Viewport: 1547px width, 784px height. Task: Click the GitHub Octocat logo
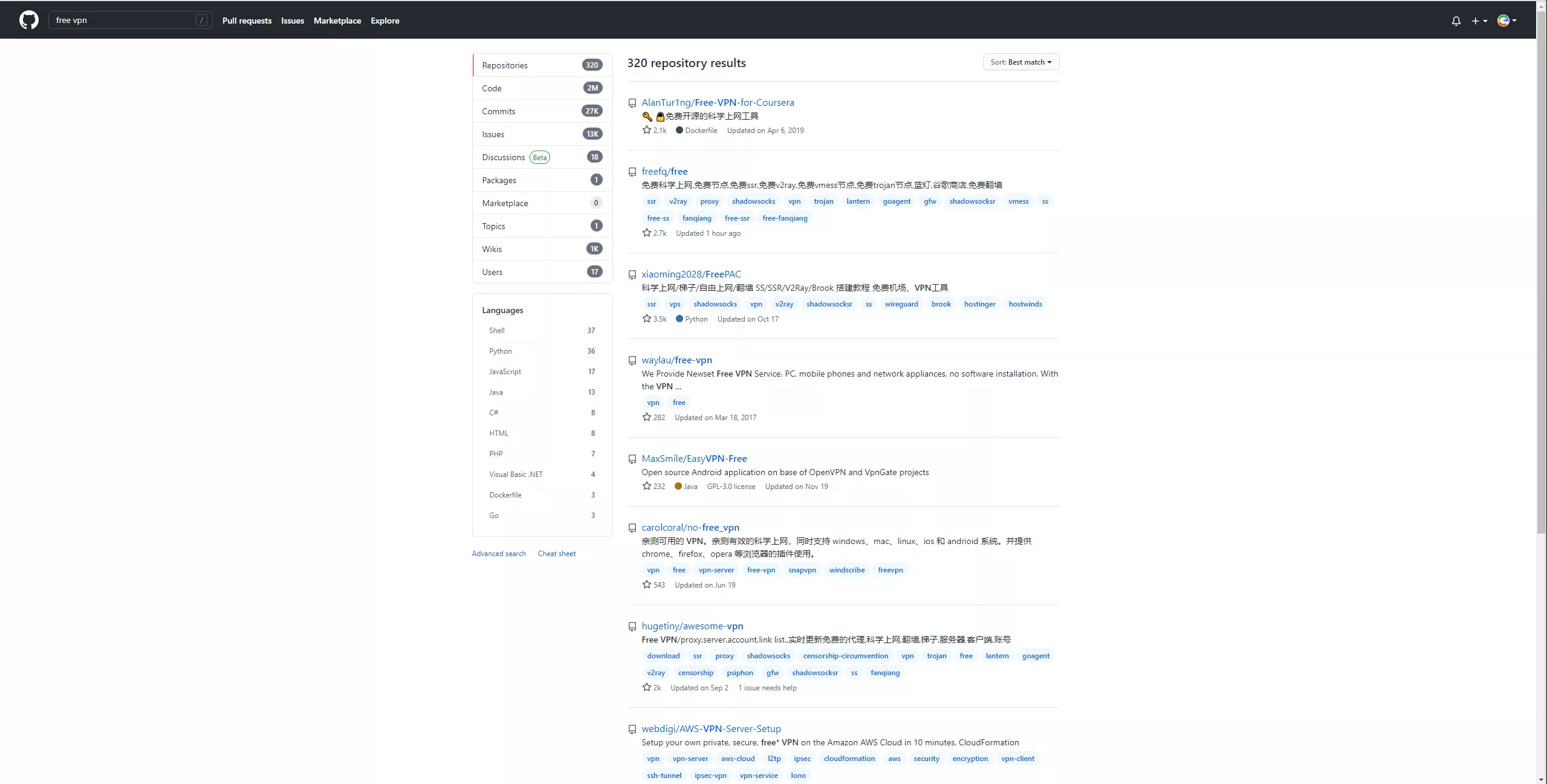coord(28,20)
